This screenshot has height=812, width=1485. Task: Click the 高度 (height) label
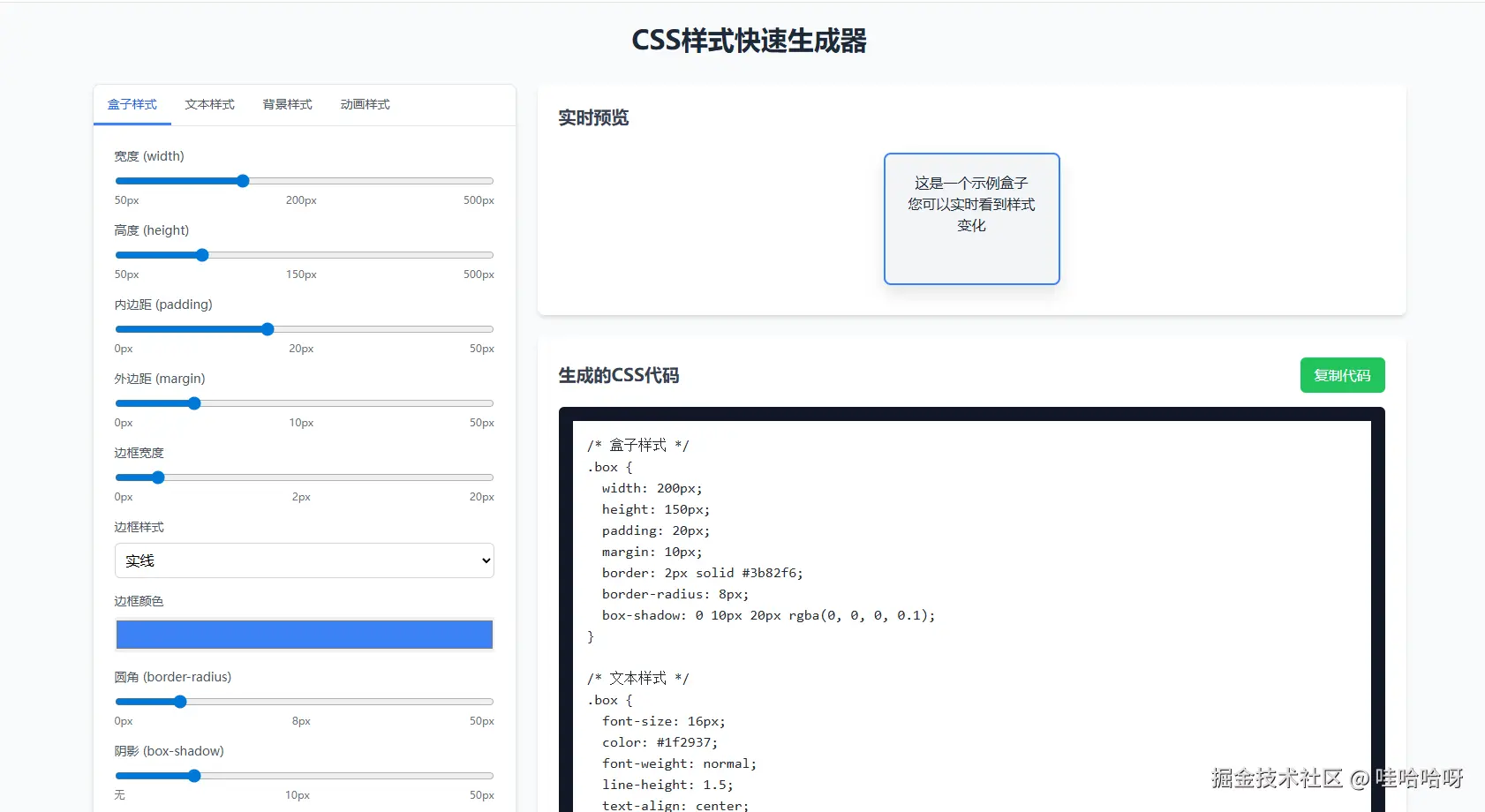pyautogui.click(x=152, y=230)
